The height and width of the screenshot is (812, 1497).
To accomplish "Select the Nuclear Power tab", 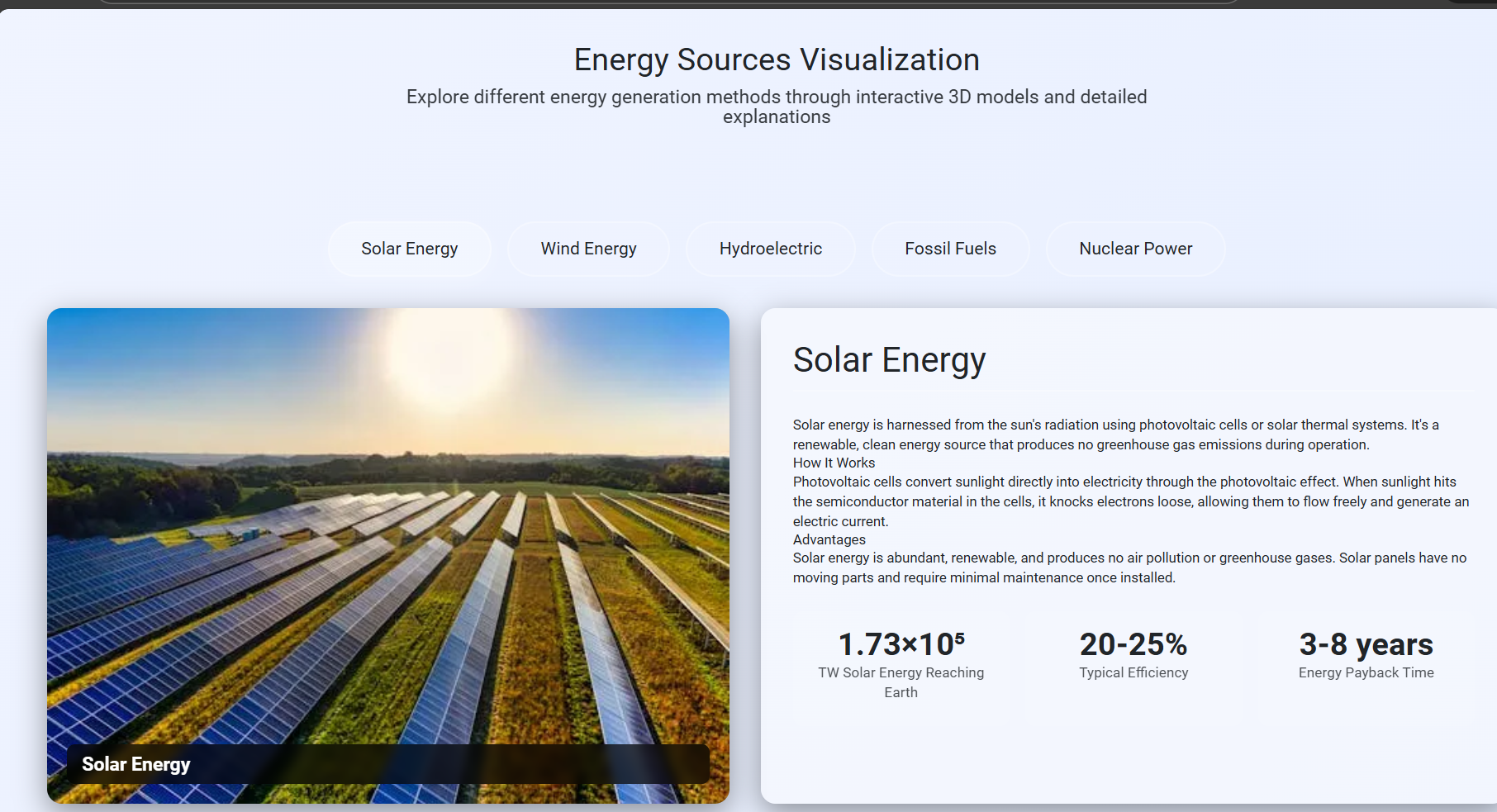I will coord(1135,249).
